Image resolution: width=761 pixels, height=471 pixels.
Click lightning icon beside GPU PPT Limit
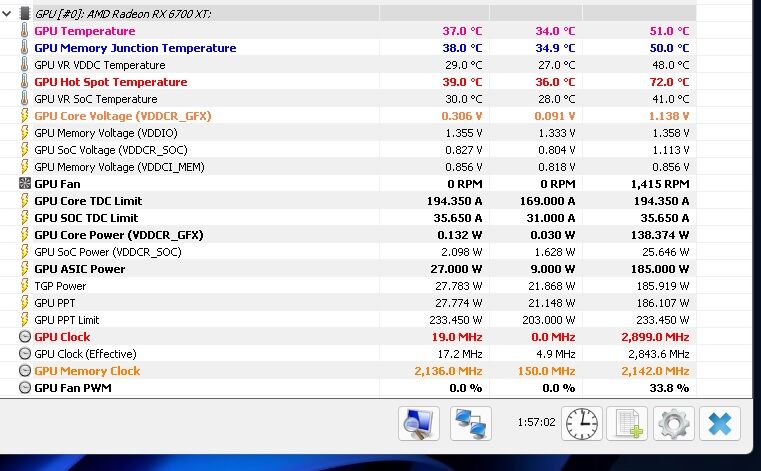coord(24,320)
